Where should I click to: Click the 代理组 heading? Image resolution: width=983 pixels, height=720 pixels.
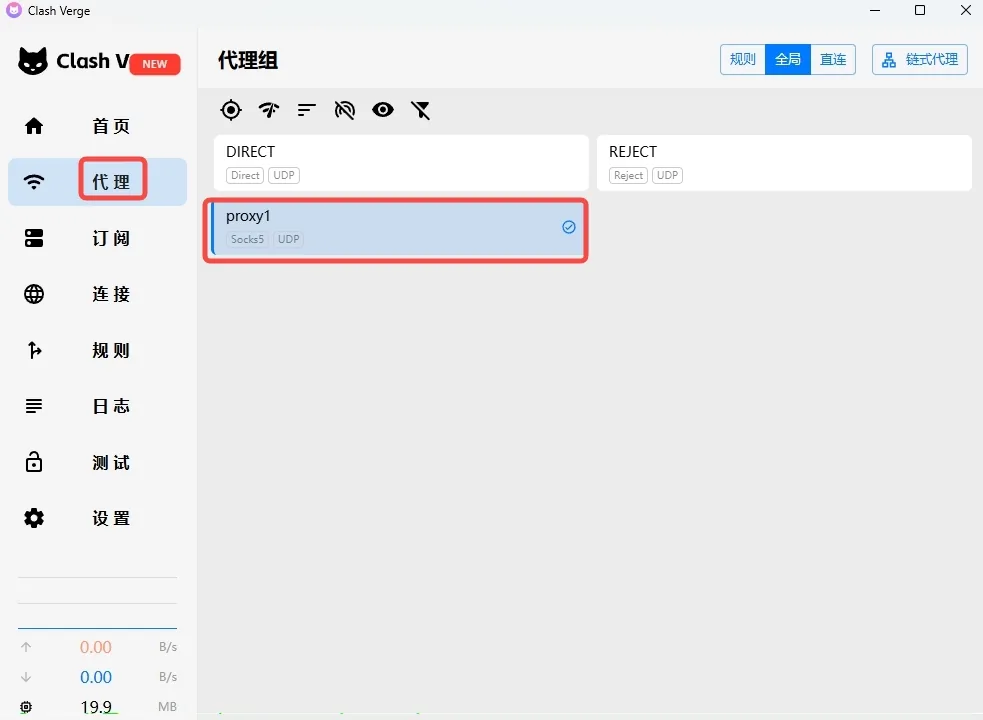pyautogui.click(x=248, y=60)
